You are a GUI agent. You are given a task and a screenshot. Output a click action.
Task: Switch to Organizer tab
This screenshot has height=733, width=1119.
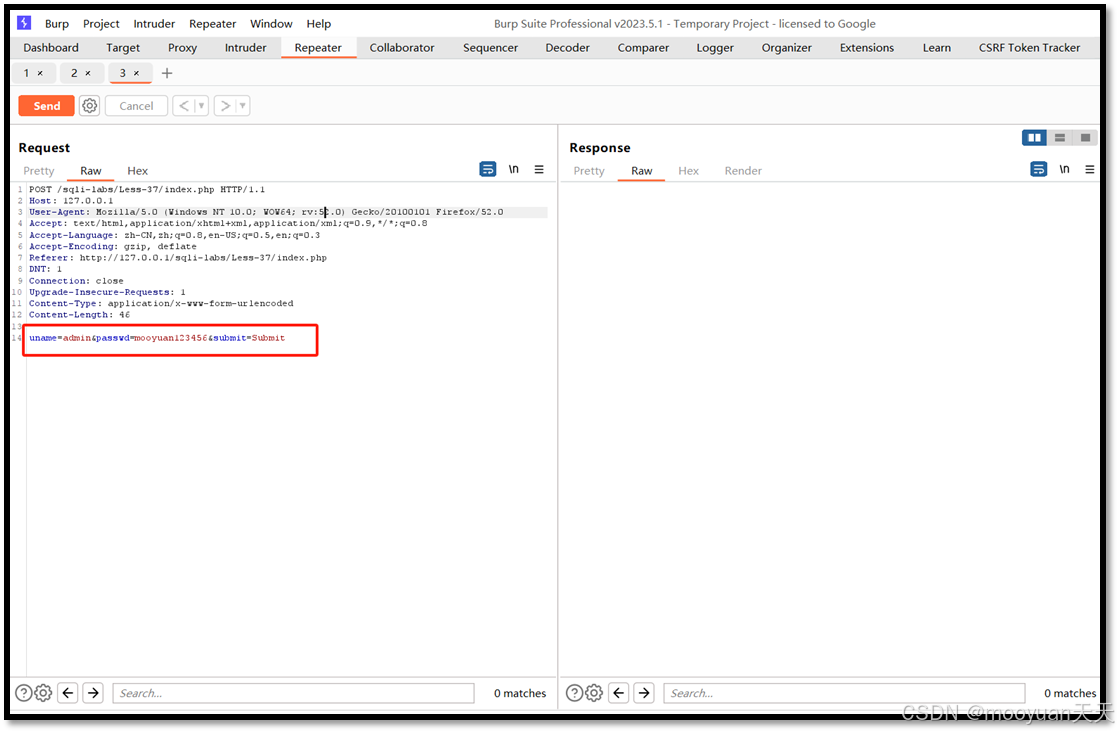coord(786,48)
